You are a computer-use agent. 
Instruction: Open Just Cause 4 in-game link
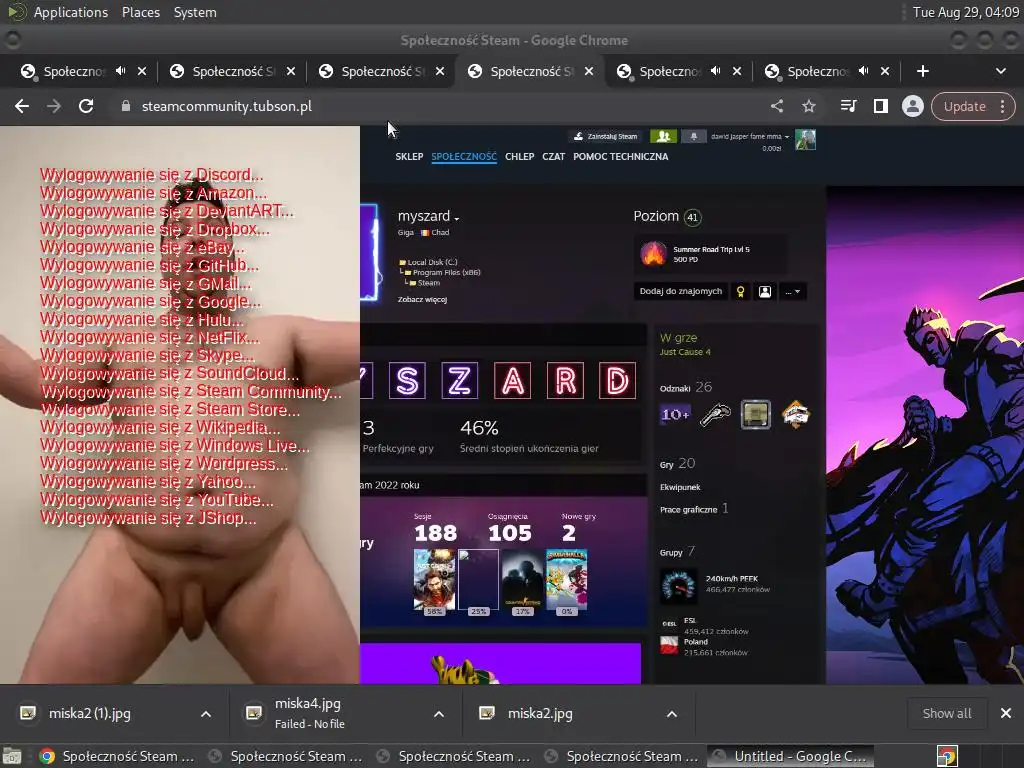[x=685, y=352]
